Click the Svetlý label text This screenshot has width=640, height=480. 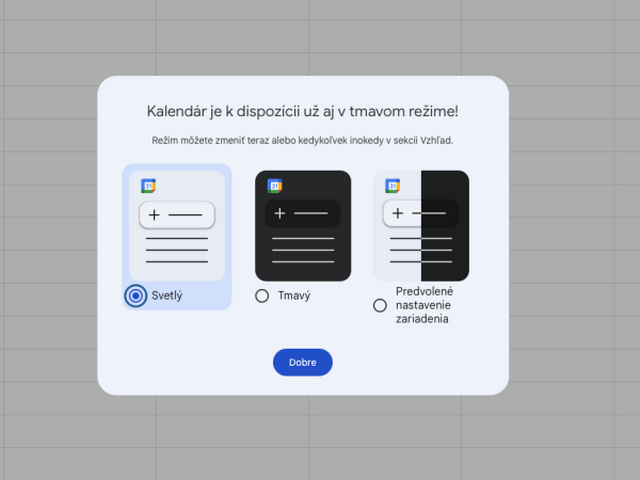pos(167,296)
